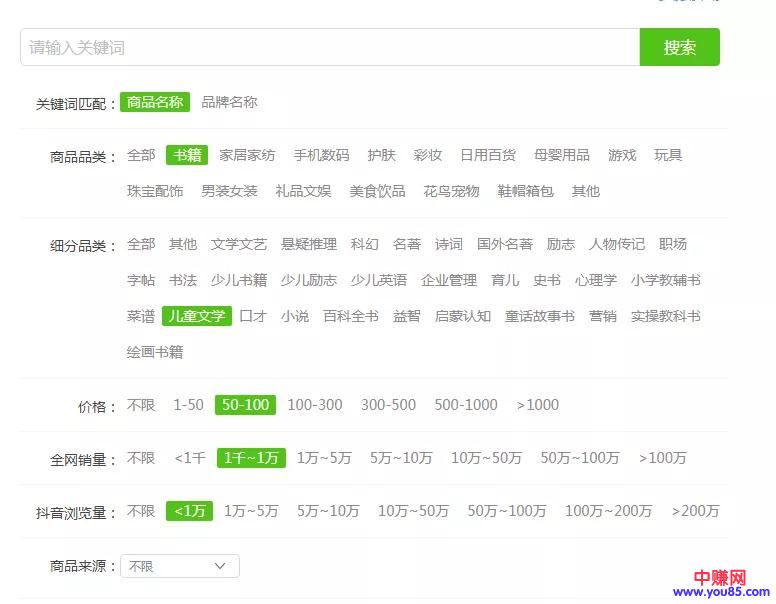This screenshot has height=604, width=776.
Task: Select 抖音浏览量 >200万 option
Action: point(695,511)
